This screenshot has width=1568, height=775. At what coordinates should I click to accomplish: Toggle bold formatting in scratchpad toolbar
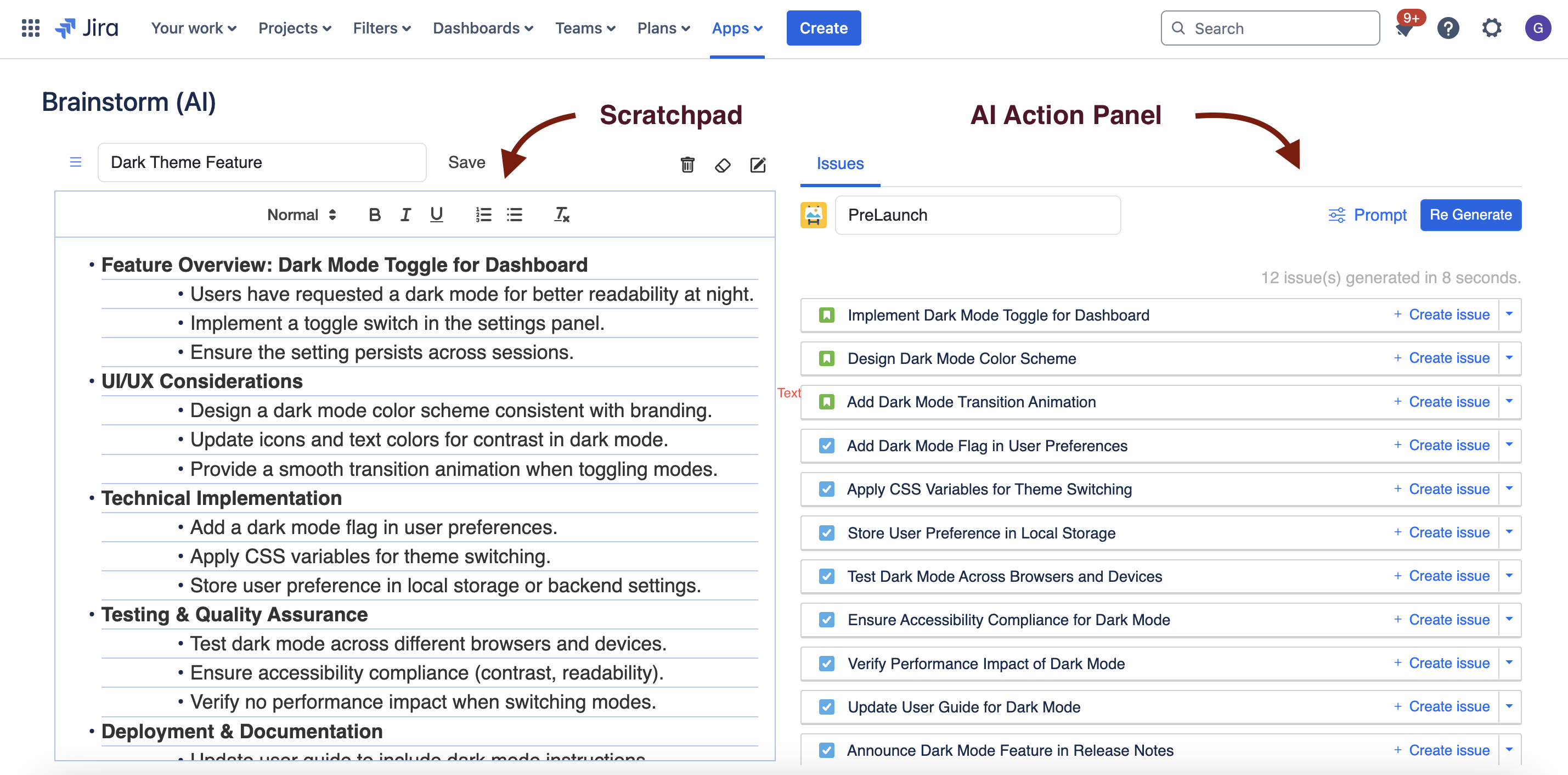(374, 215)
